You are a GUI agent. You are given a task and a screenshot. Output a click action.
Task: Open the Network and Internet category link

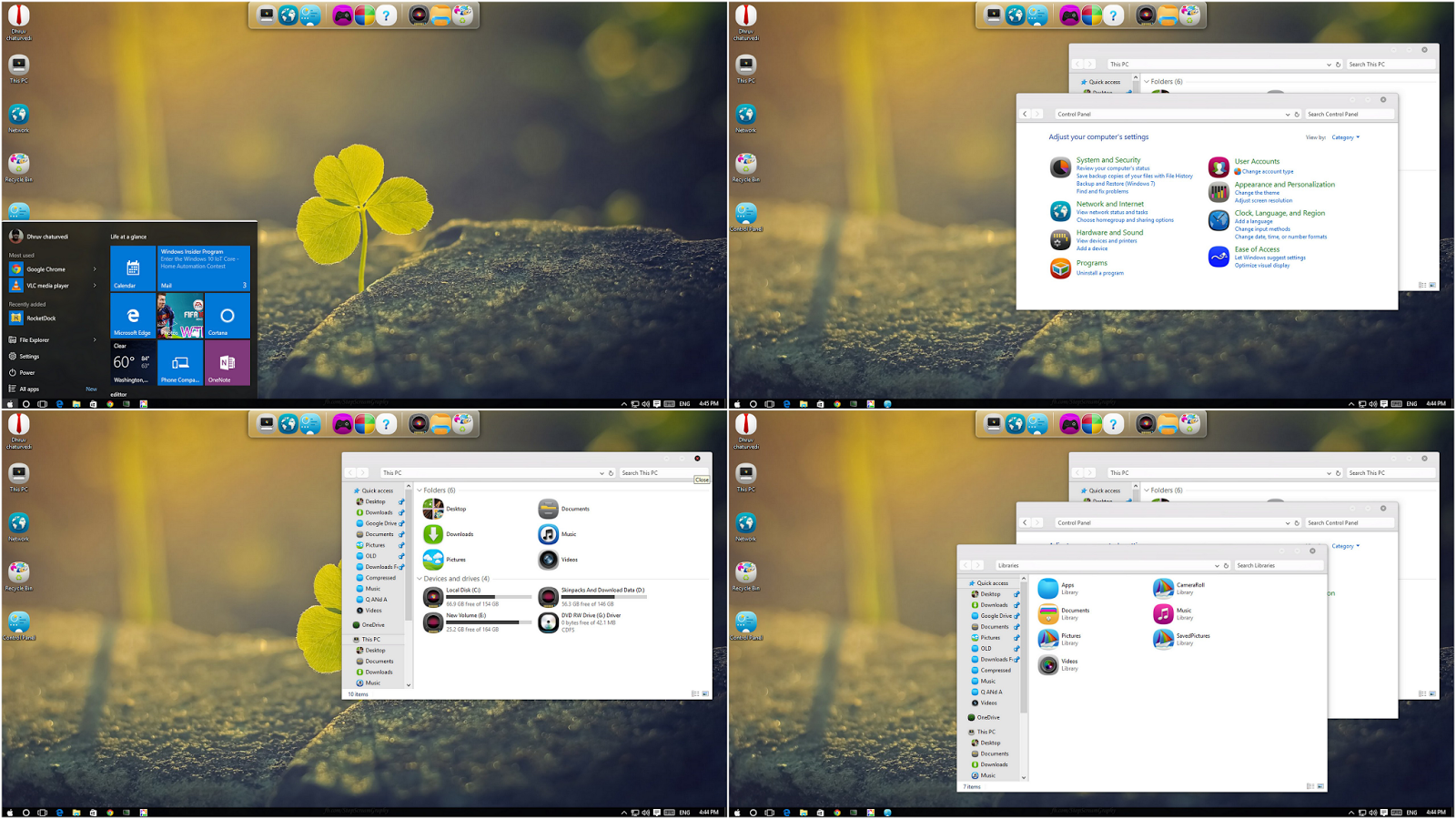(1110, 204)
